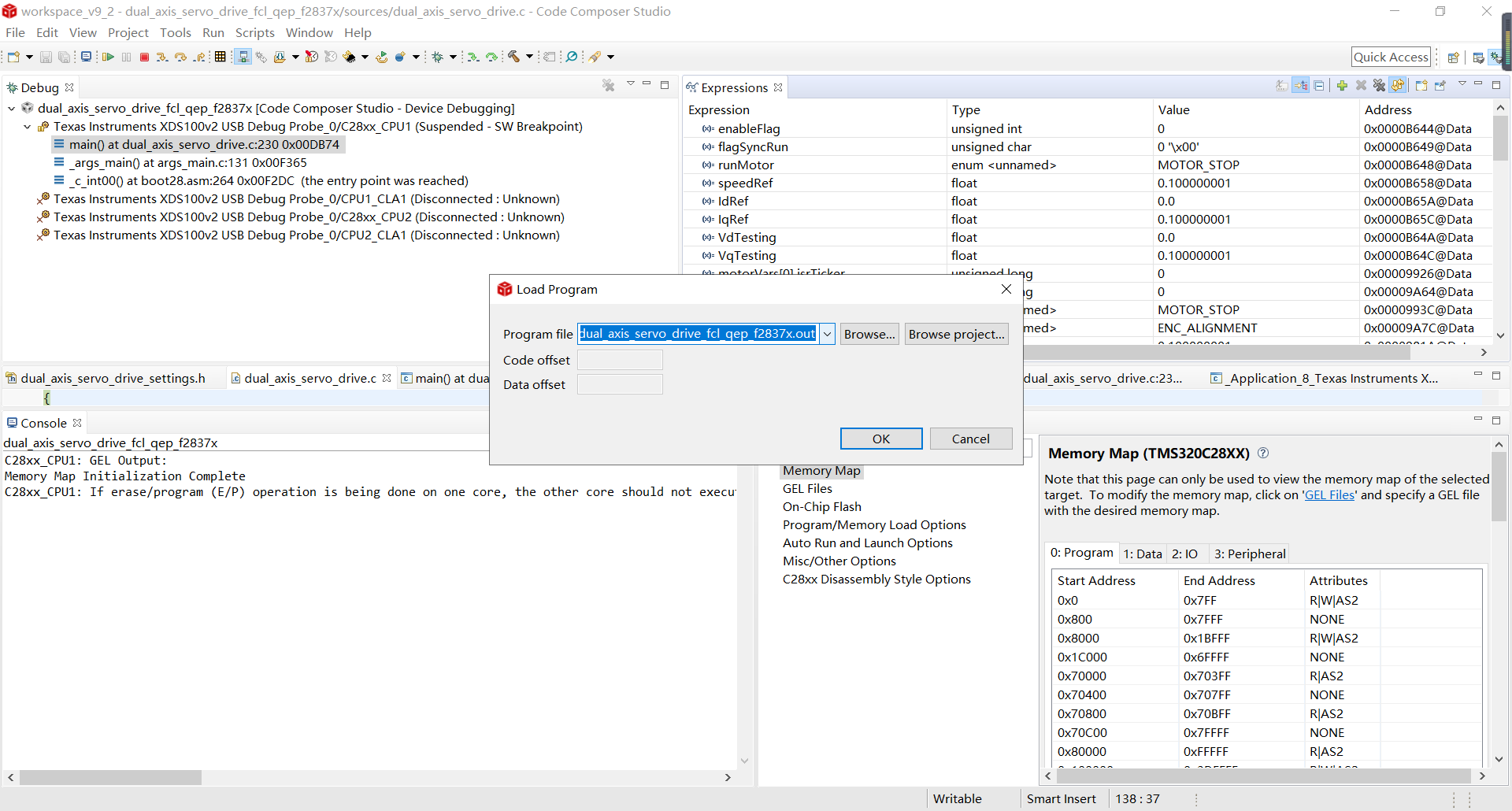
Task: Click the CCS Edit perspective icon
Action: 1478,57
